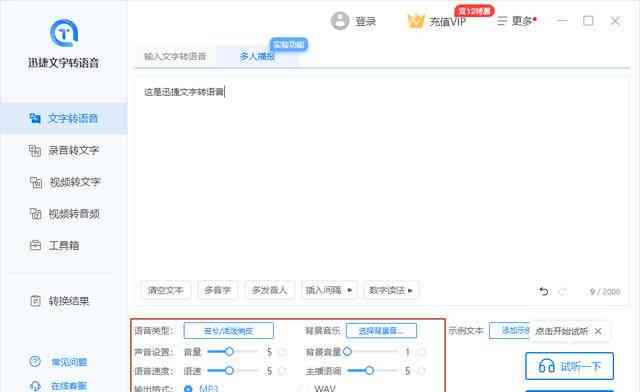Image resolution: width=640 pixels, height=392 pixels.
Task: Expand the 数字读法 dropdown
Action: click(x=391, y=290)
